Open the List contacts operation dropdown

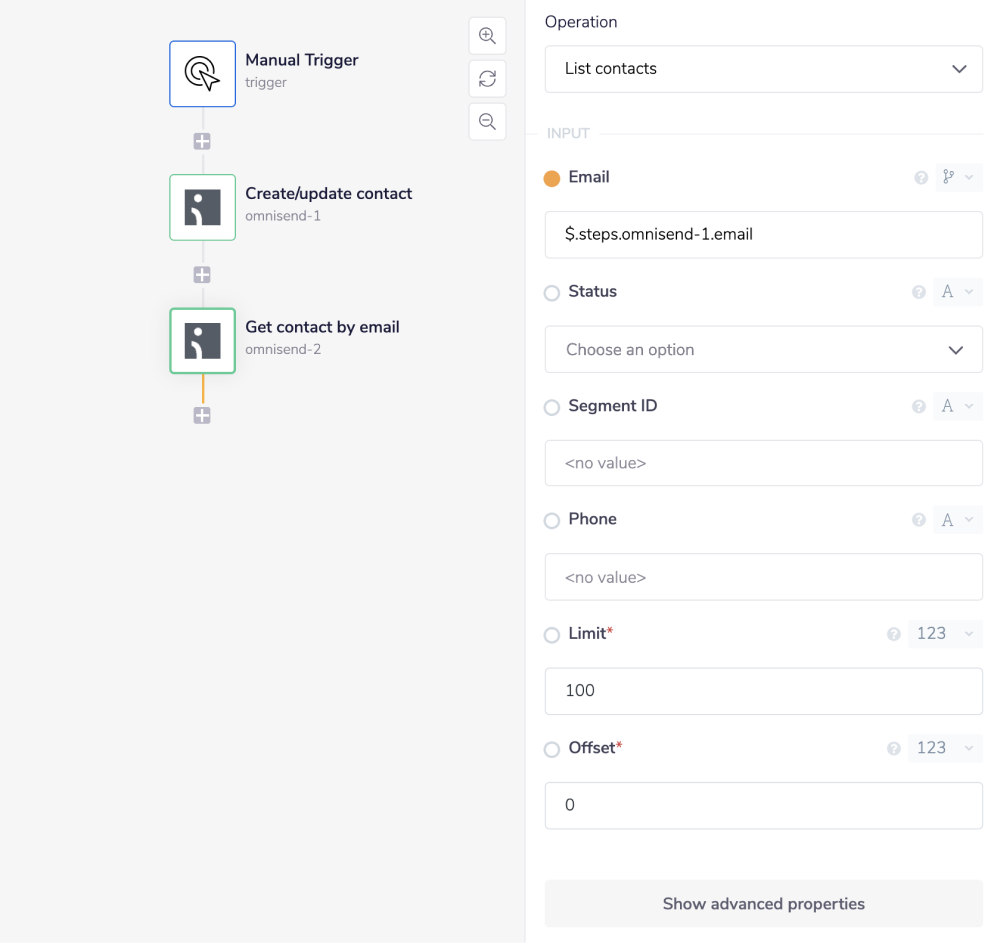click(763, 69)
